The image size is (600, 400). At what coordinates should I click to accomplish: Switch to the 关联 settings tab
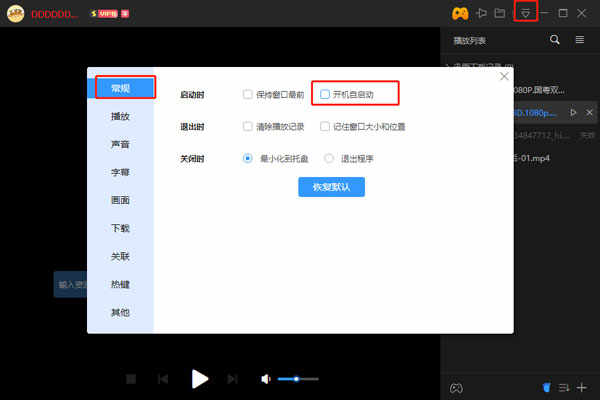[x=121, y=256]
